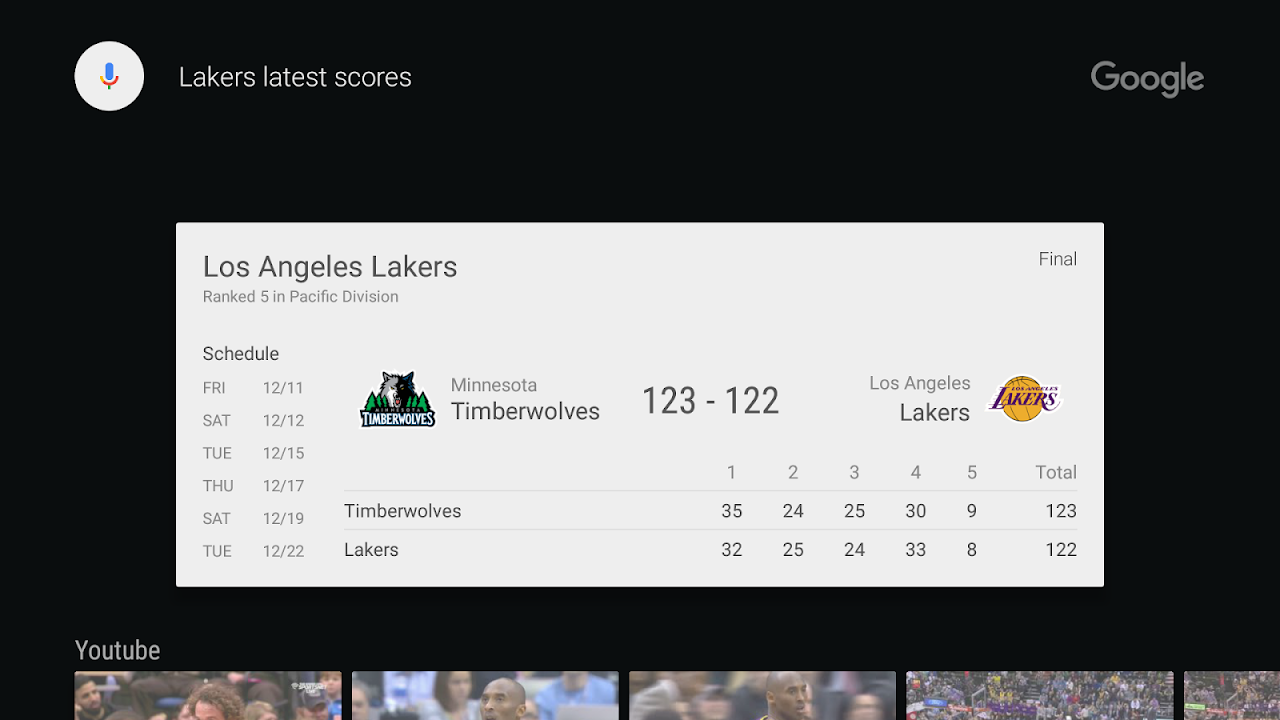
Task: Open the Kobe Bryant interview video thumbnail
Action: [484, 696]
